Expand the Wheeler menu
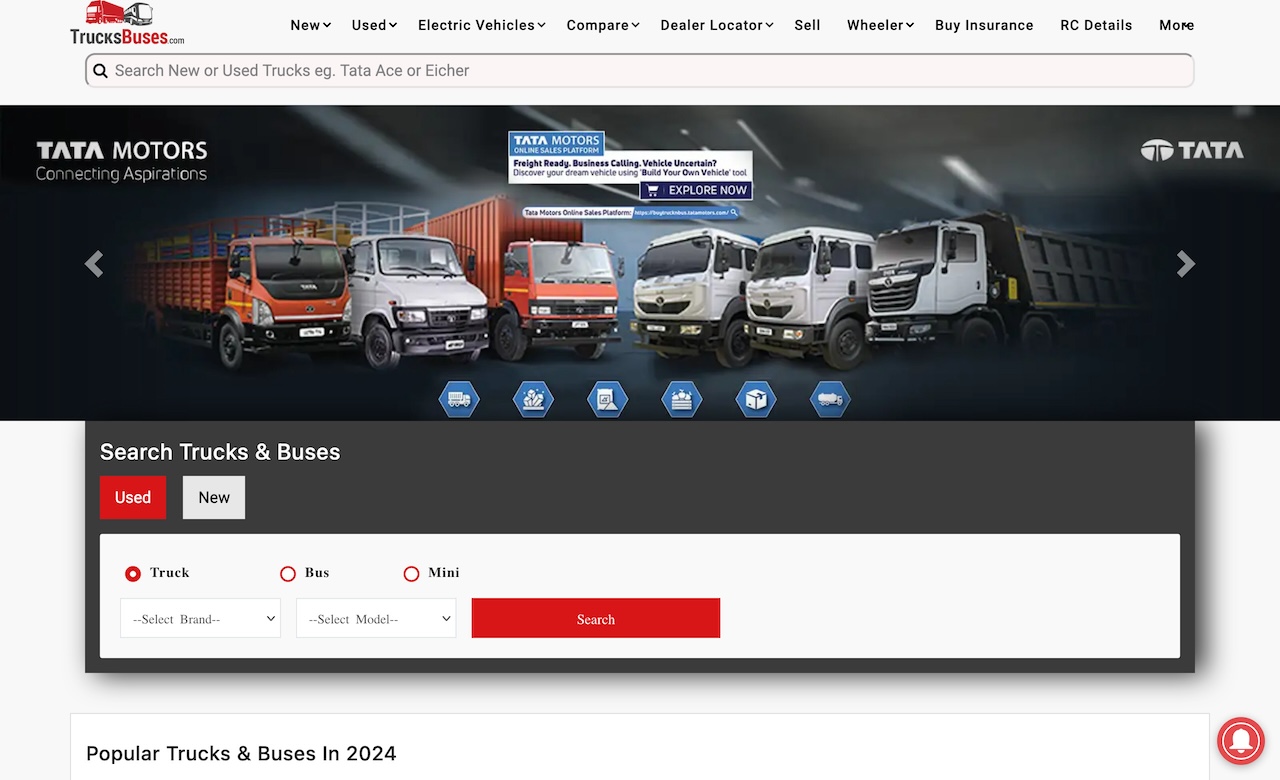Image resolution: width=1280 pixels, height=780 pixels. click(880, 25)
